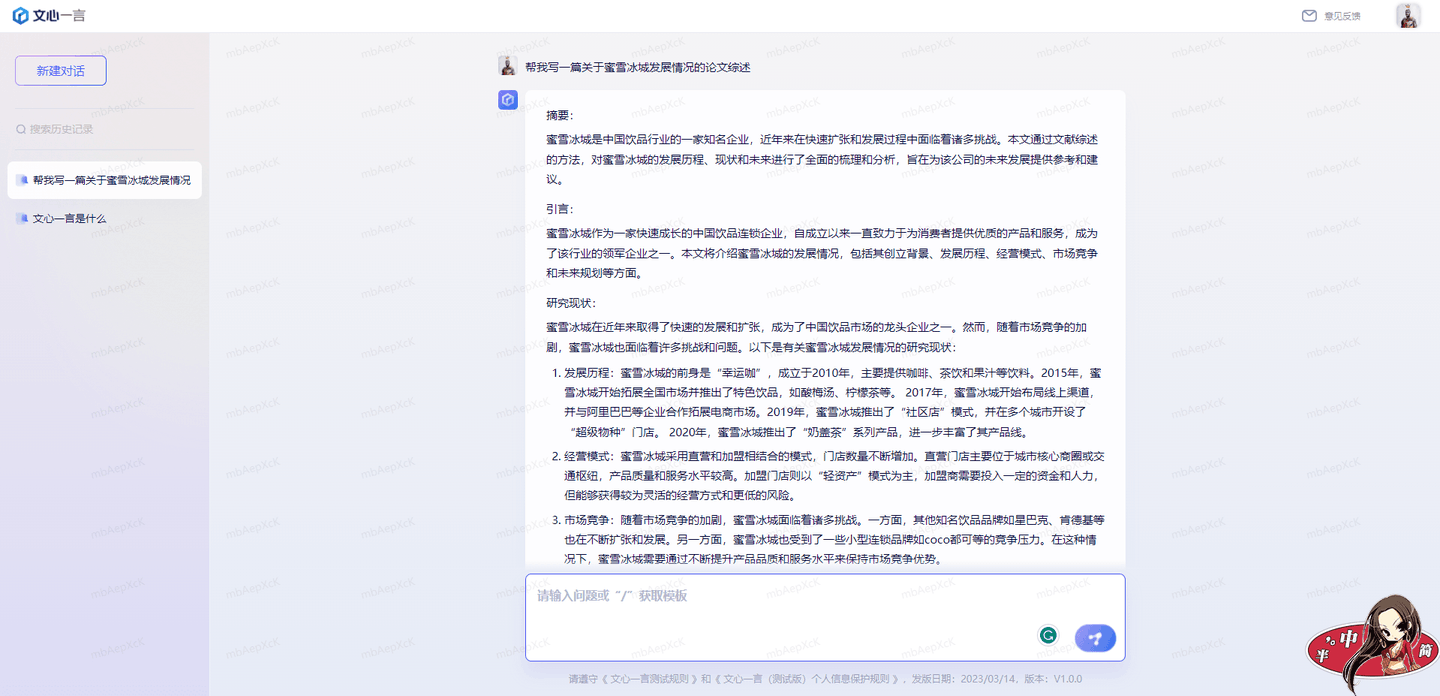Viewport: 1440px width, 696px height.
Task: Click the green Grammarly icon in the input box
Action: point(1048,635)
